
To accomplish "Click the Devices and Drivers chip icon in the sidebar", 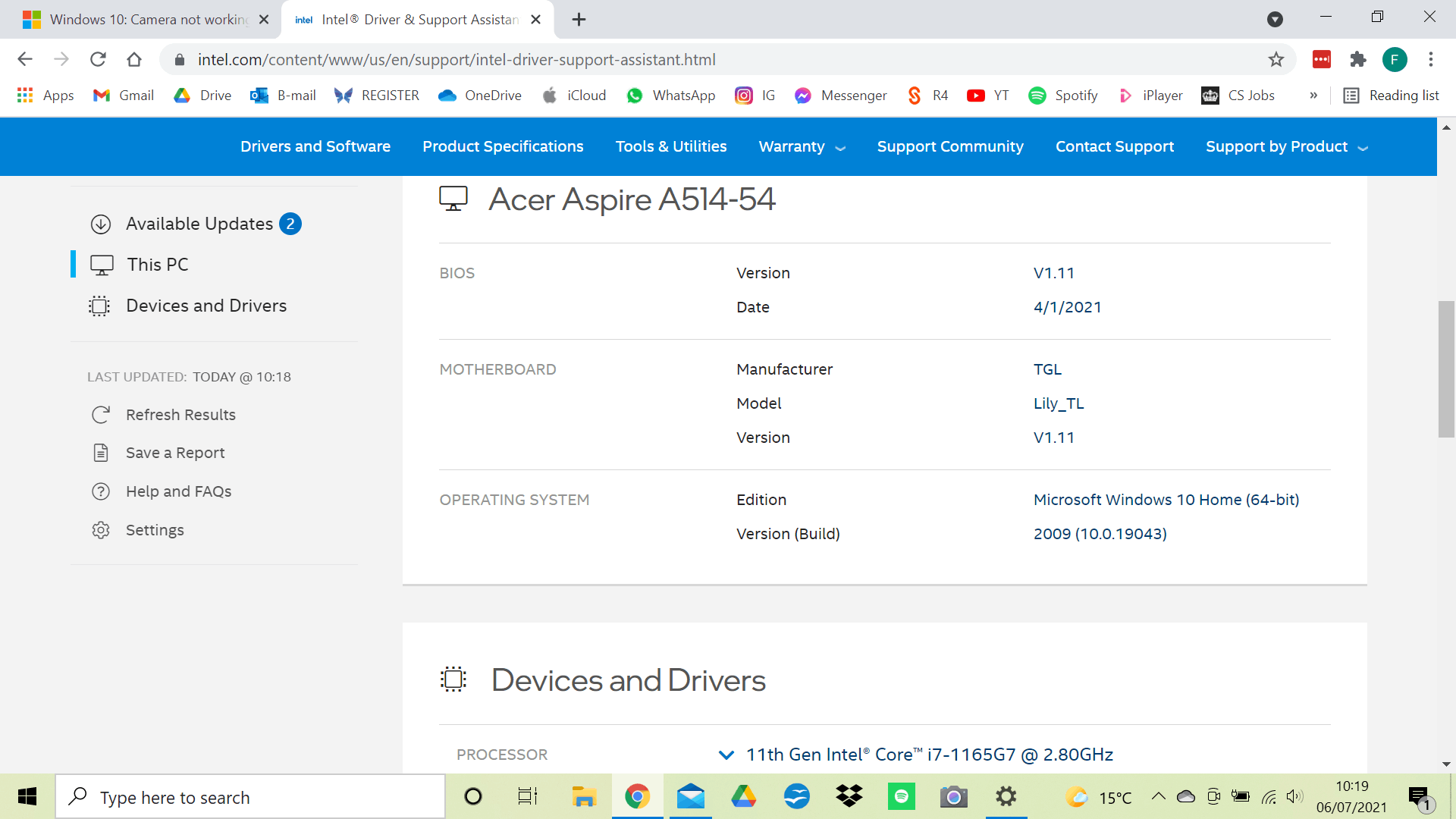I will [99, 306].
